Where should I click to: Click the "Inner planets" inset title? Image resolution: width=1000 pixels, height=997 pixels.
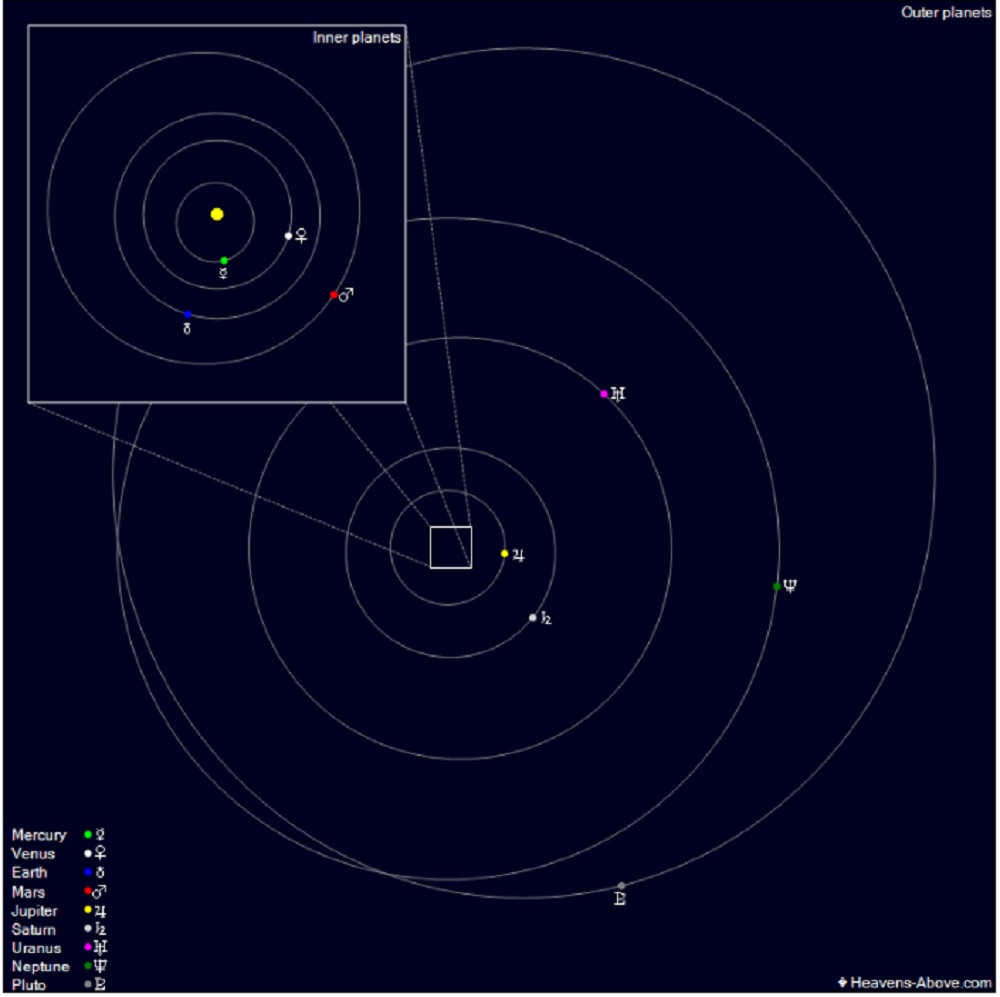click(357, 38)
